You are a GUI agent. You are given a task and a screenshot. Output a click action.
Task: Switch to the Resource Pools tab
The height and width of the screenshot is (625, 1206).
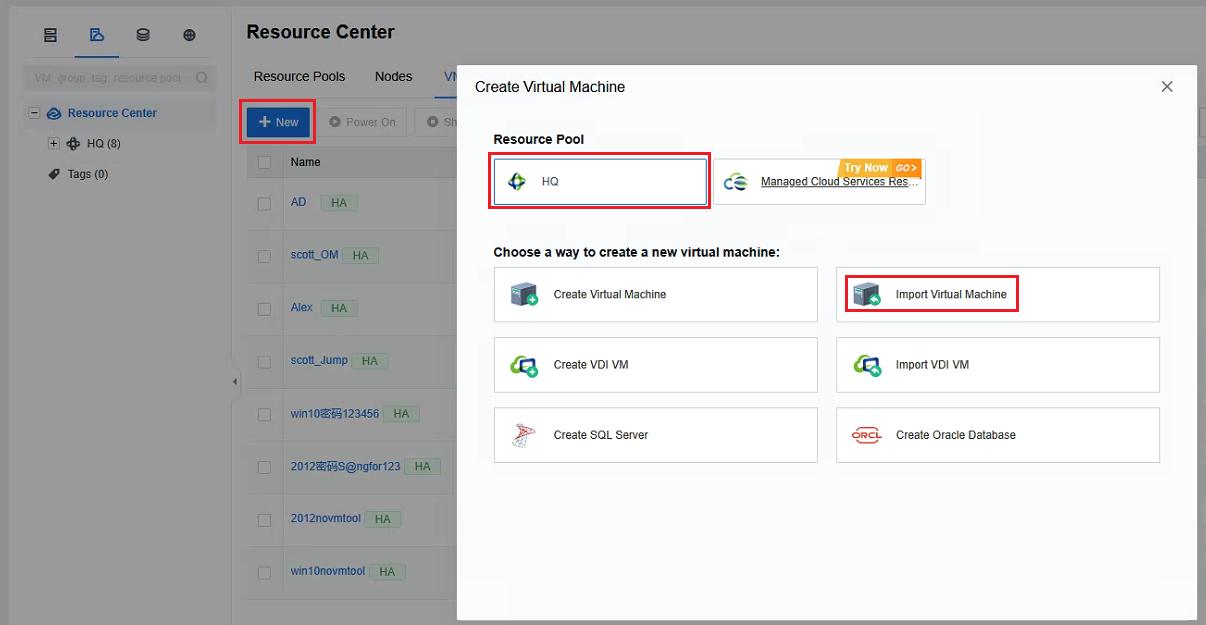(x=299, y=76)
